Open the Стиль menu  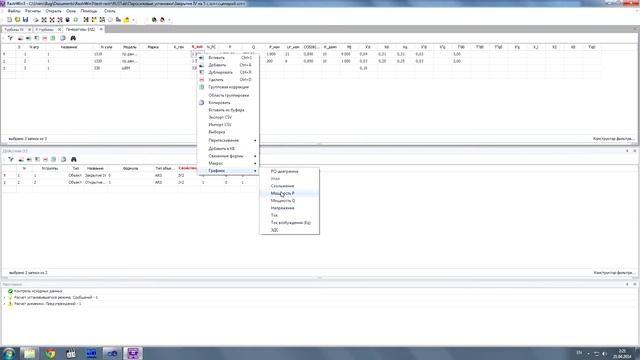click(x=109, y=11)
